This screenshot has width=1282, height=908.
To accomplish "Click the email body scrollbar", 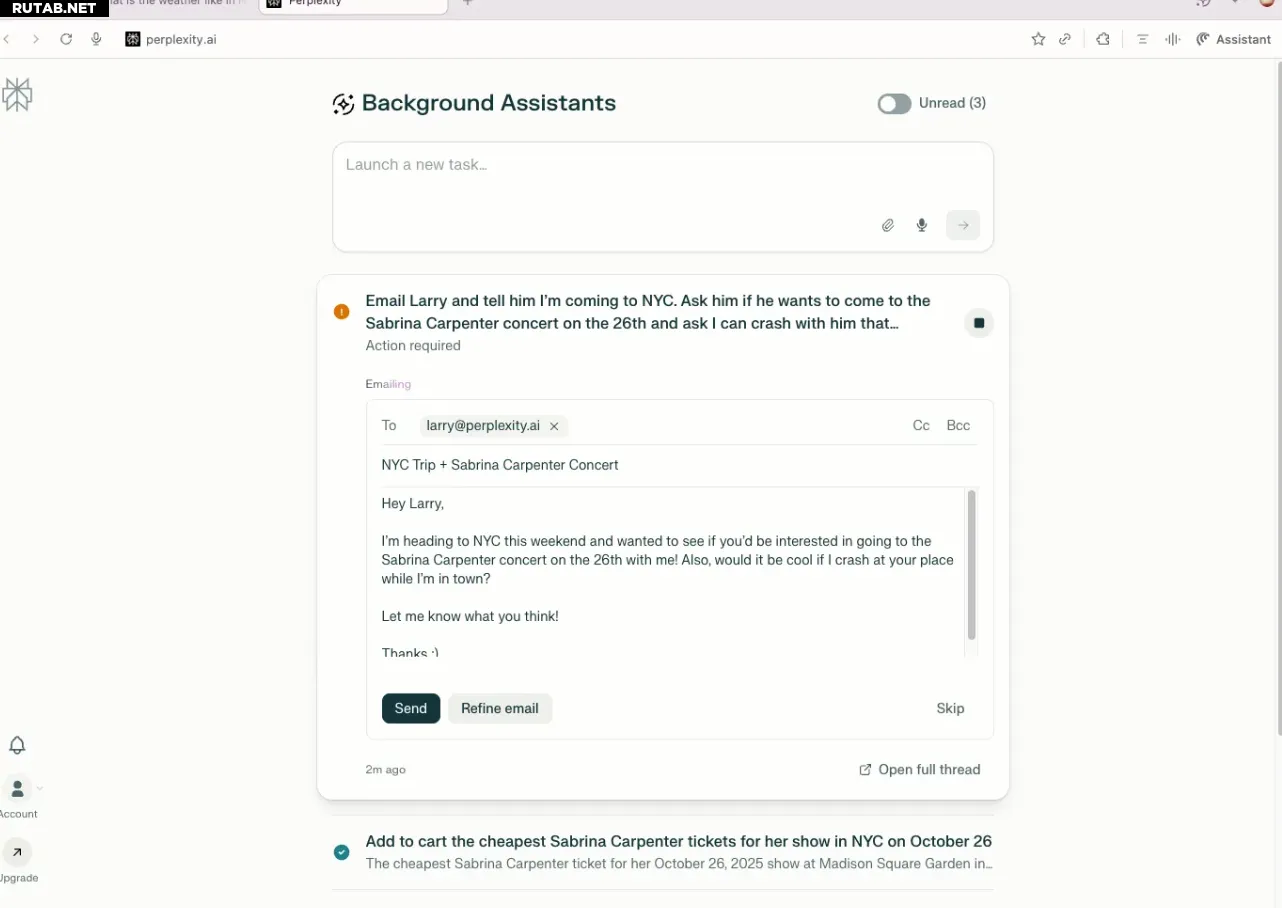I will (971, 565).
